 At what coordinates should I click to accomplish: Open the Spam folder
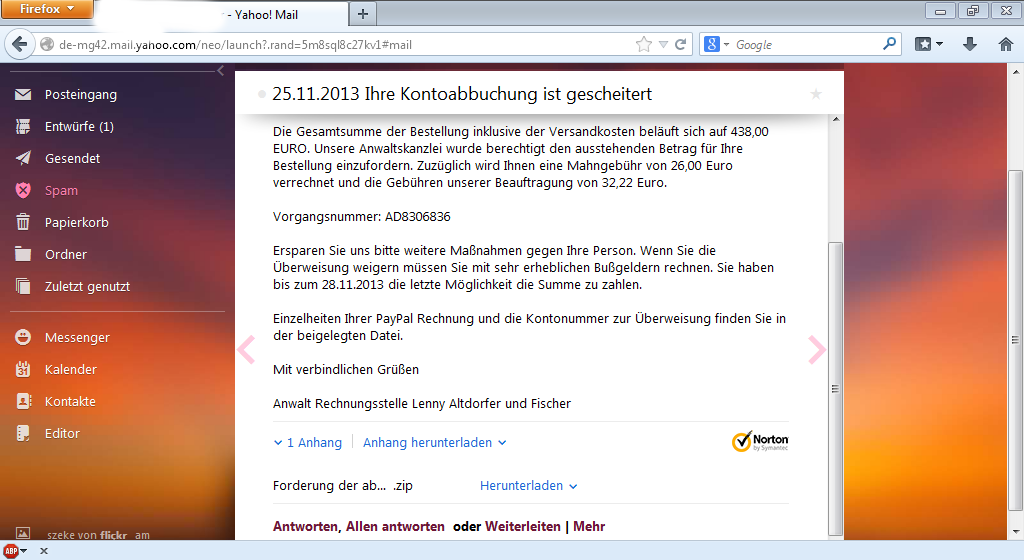coord(60,191)
